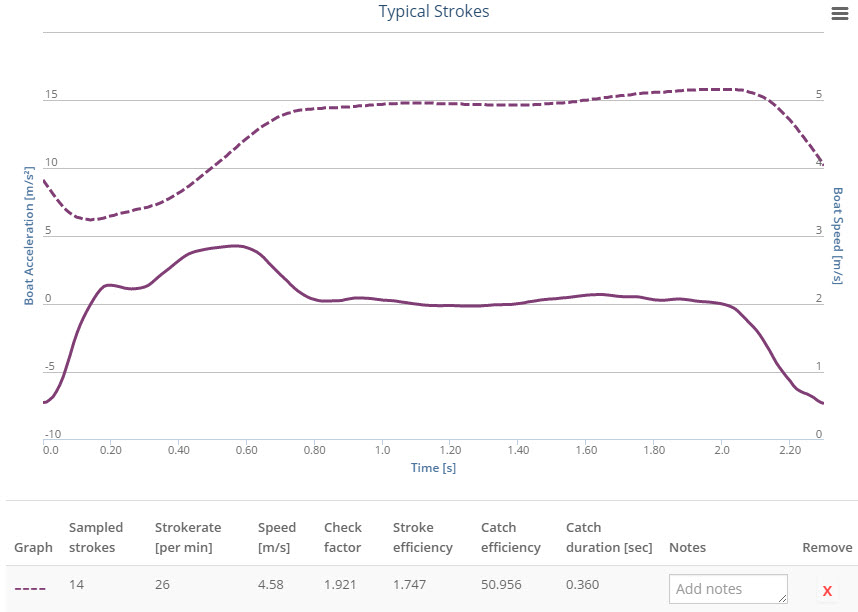Select the Catch efficiency column header

point(510,537)
